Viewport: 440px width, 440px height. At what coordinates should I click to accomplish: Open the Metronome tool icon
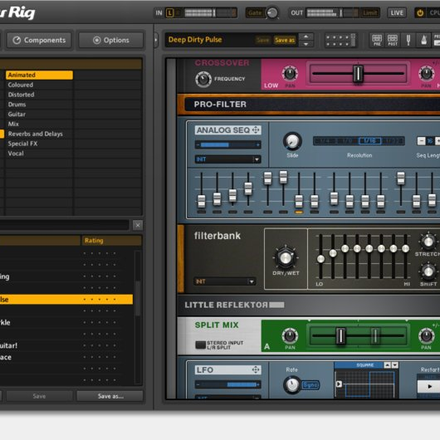point(424,40)
